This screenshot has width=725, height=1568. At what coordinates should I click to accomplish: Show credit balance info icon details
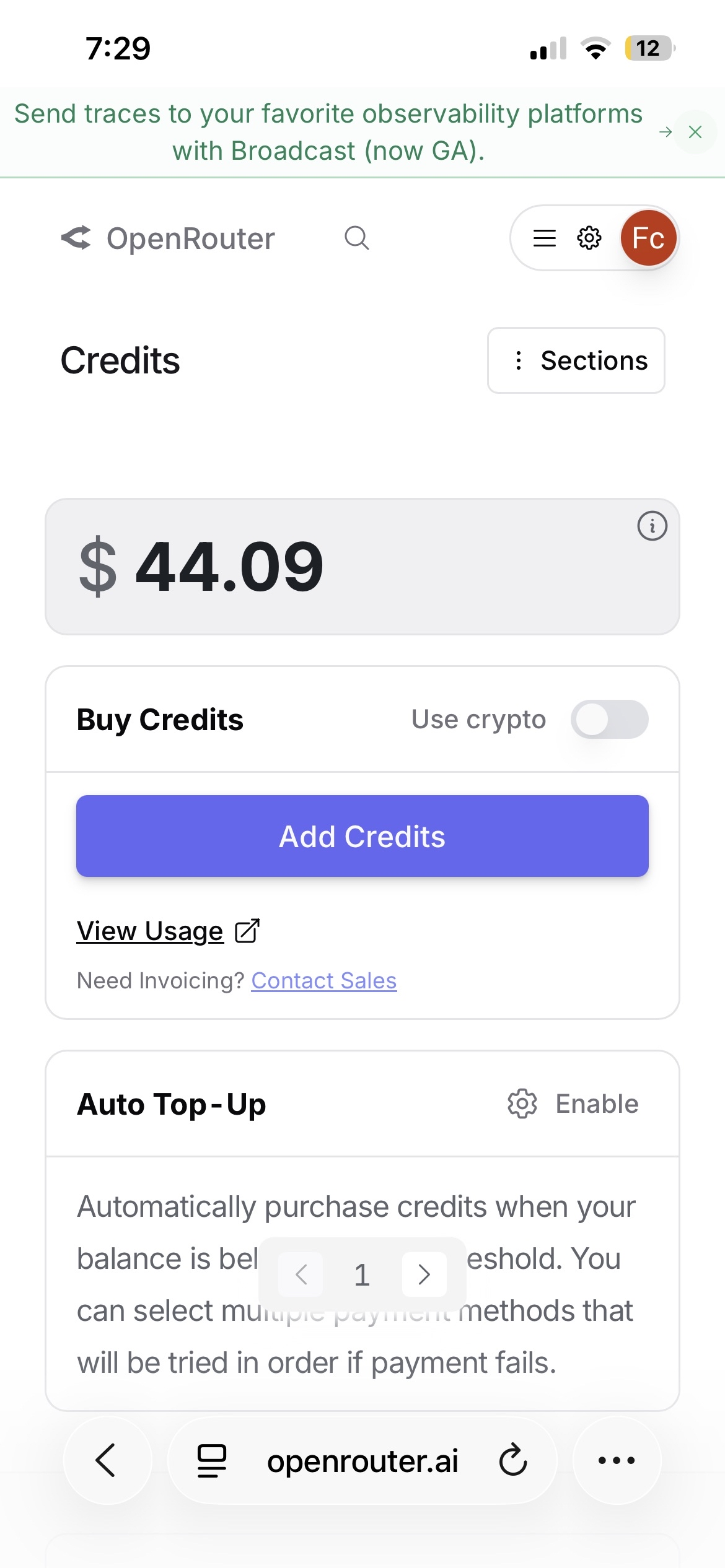click(652, 526)
